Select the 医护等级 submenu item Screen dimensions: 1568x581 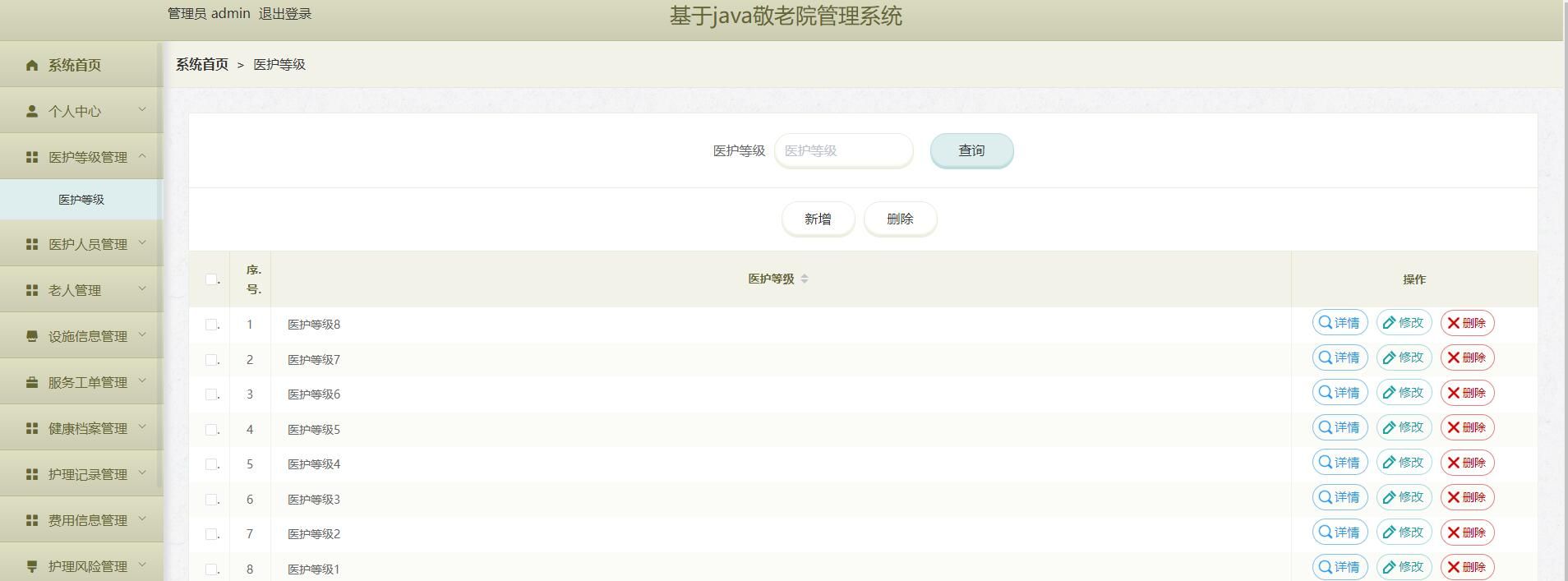(x=81, y=200)
